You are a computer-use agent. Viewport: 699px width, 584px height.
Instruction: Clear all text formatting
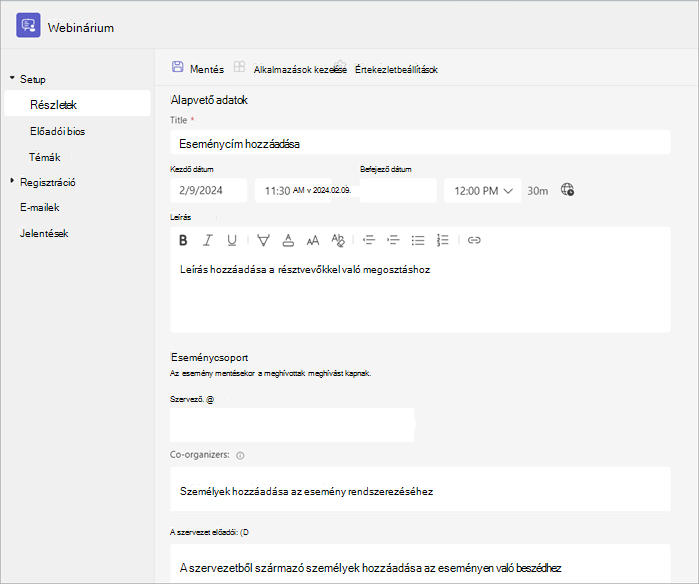338,240
